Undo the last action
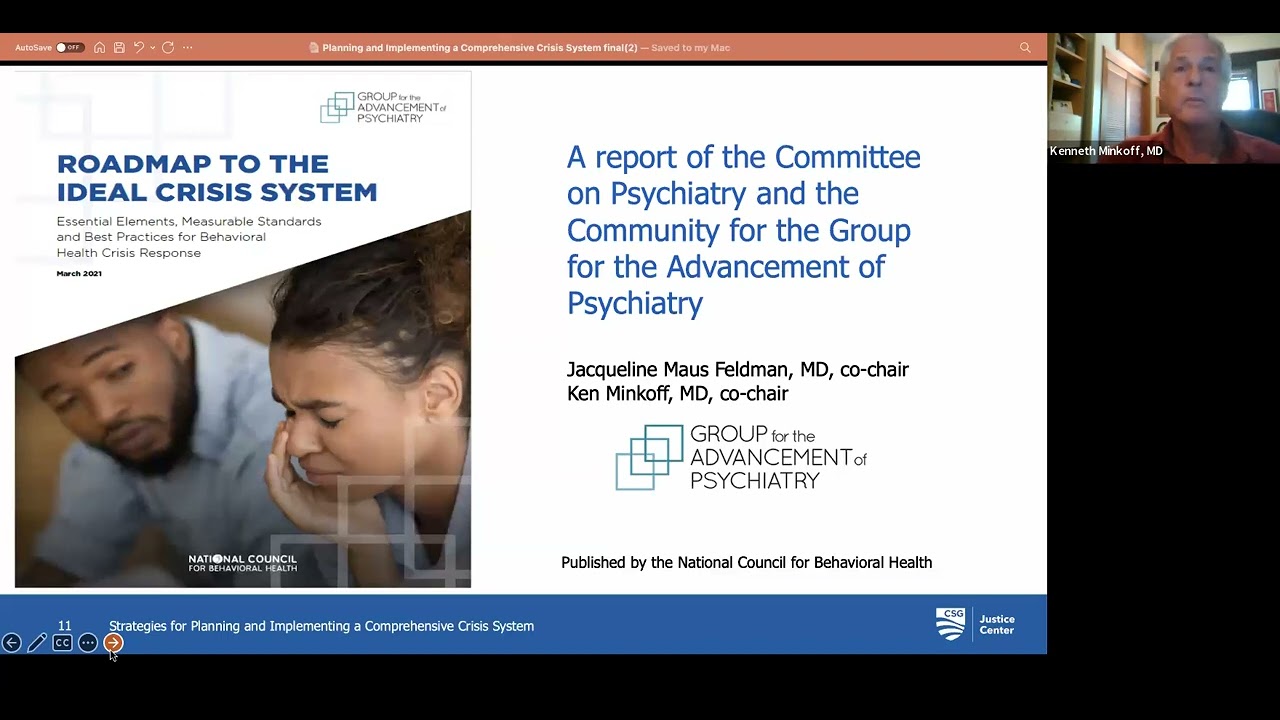This screenshot has height=720, width=1280. (x=139, y=47)
